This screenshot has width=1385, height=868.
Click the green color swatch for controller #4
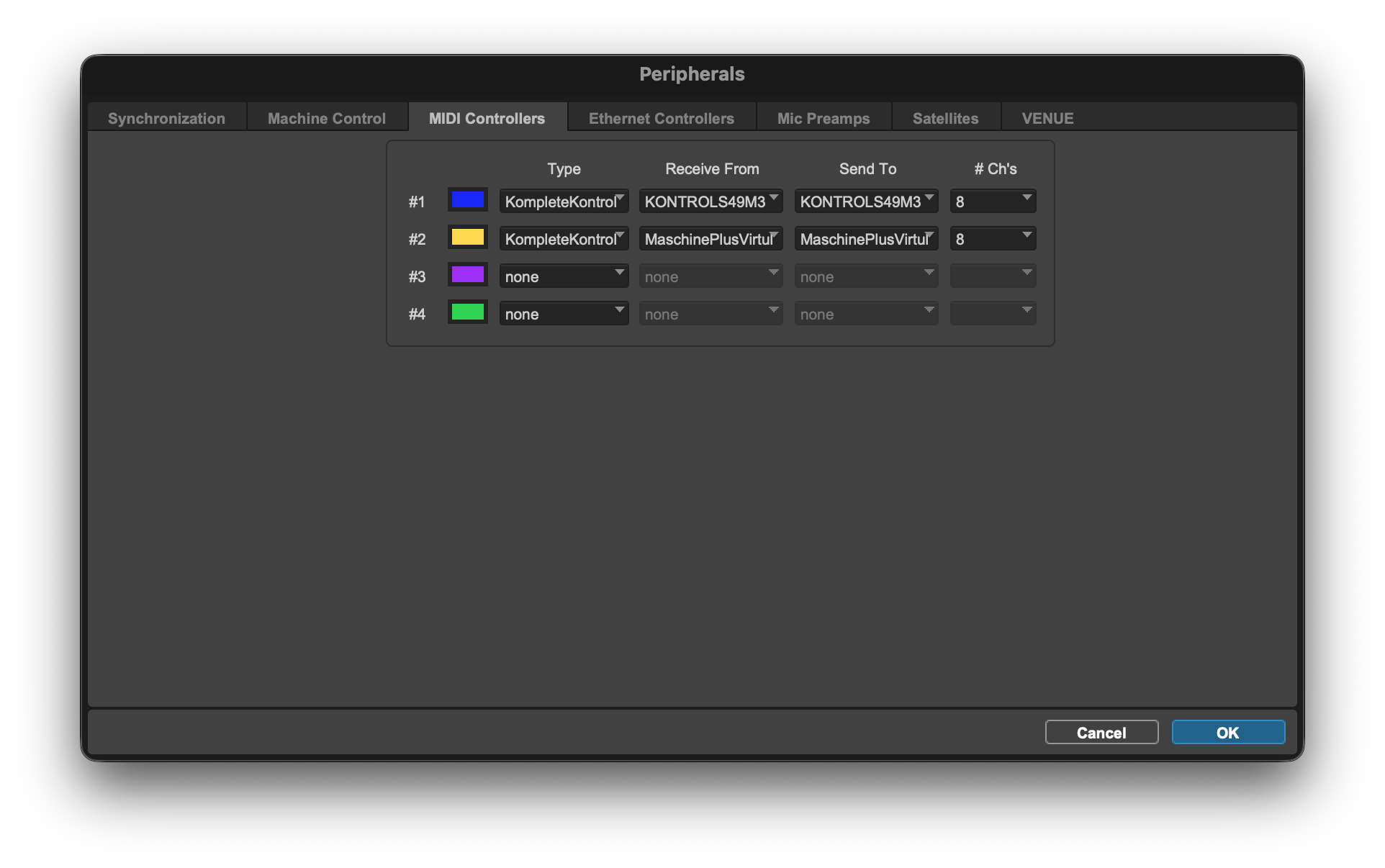tap(467, 312)
